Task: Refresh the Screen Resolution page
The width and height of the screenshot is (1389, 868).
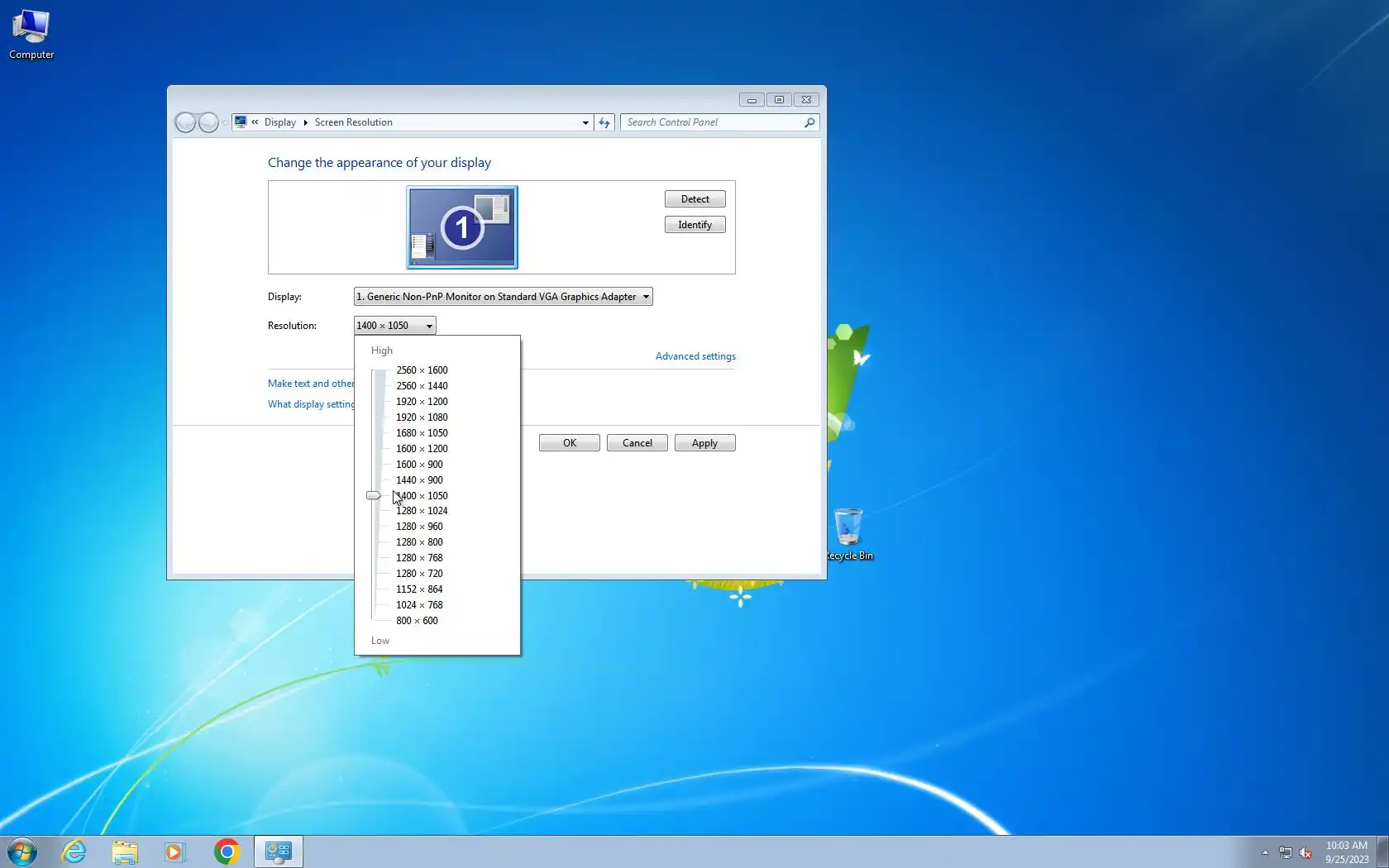Action: pyautogui.click(x=604, y=122)
